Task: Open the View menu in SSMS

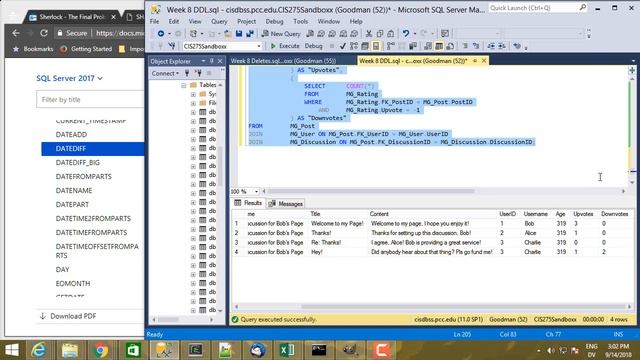Action: tap(195, 21)
